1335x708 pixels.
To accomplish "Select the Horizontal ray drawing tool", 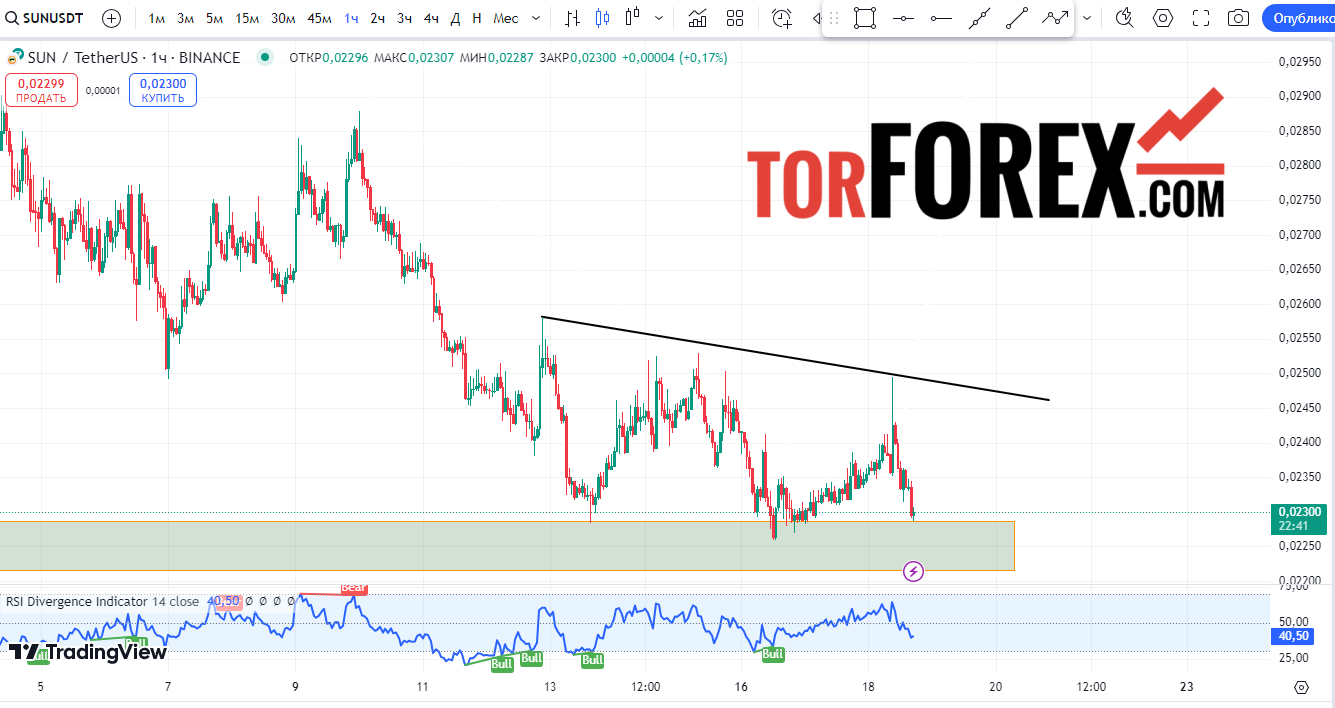I will click(x=941, y=18).
